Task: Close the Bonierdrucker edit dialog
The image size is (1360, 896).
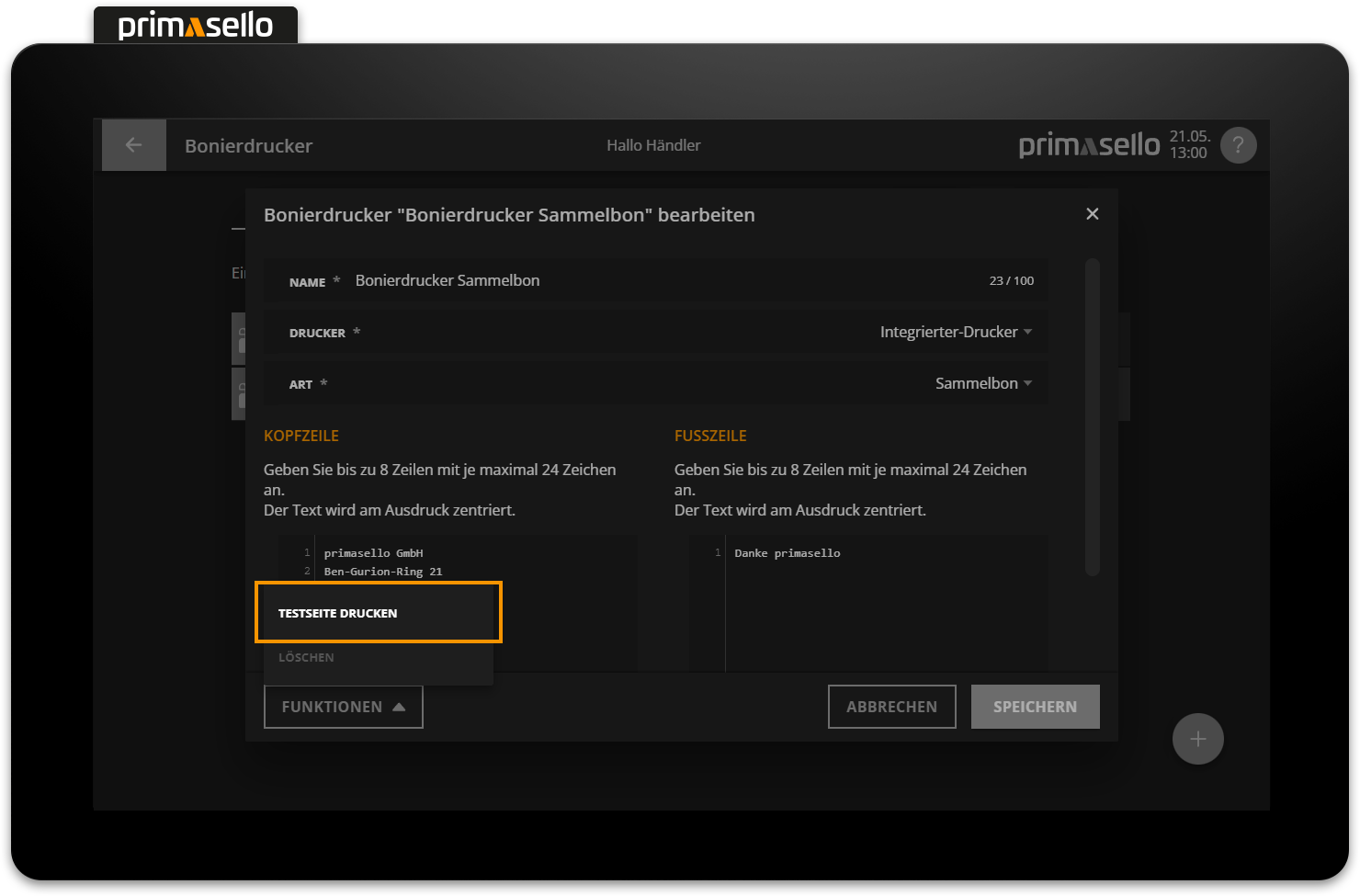Action: click(x=1092, y=214)
